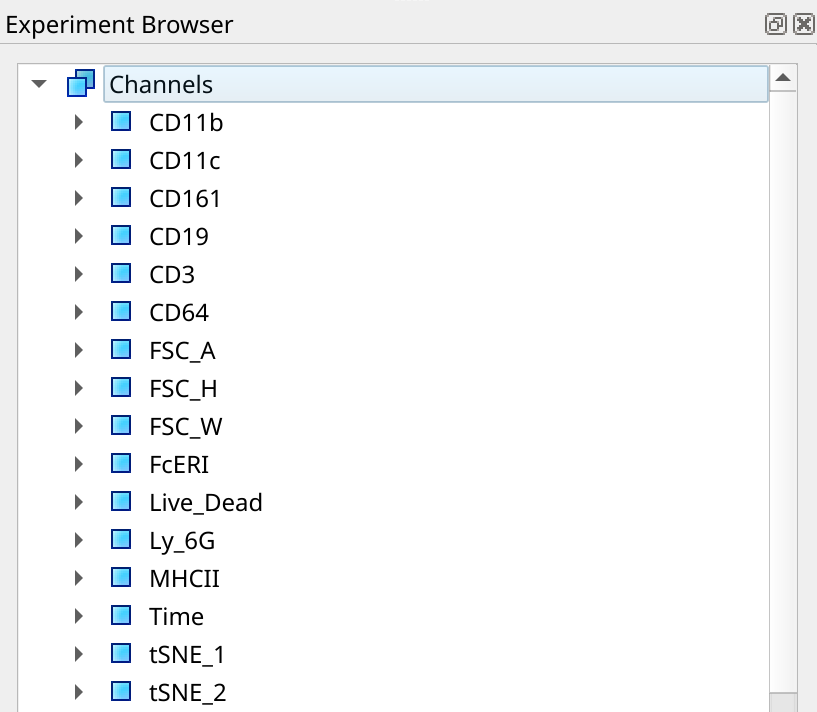
Task: Click the blue square icon beside CD3
Action: [x=121, y=274]
